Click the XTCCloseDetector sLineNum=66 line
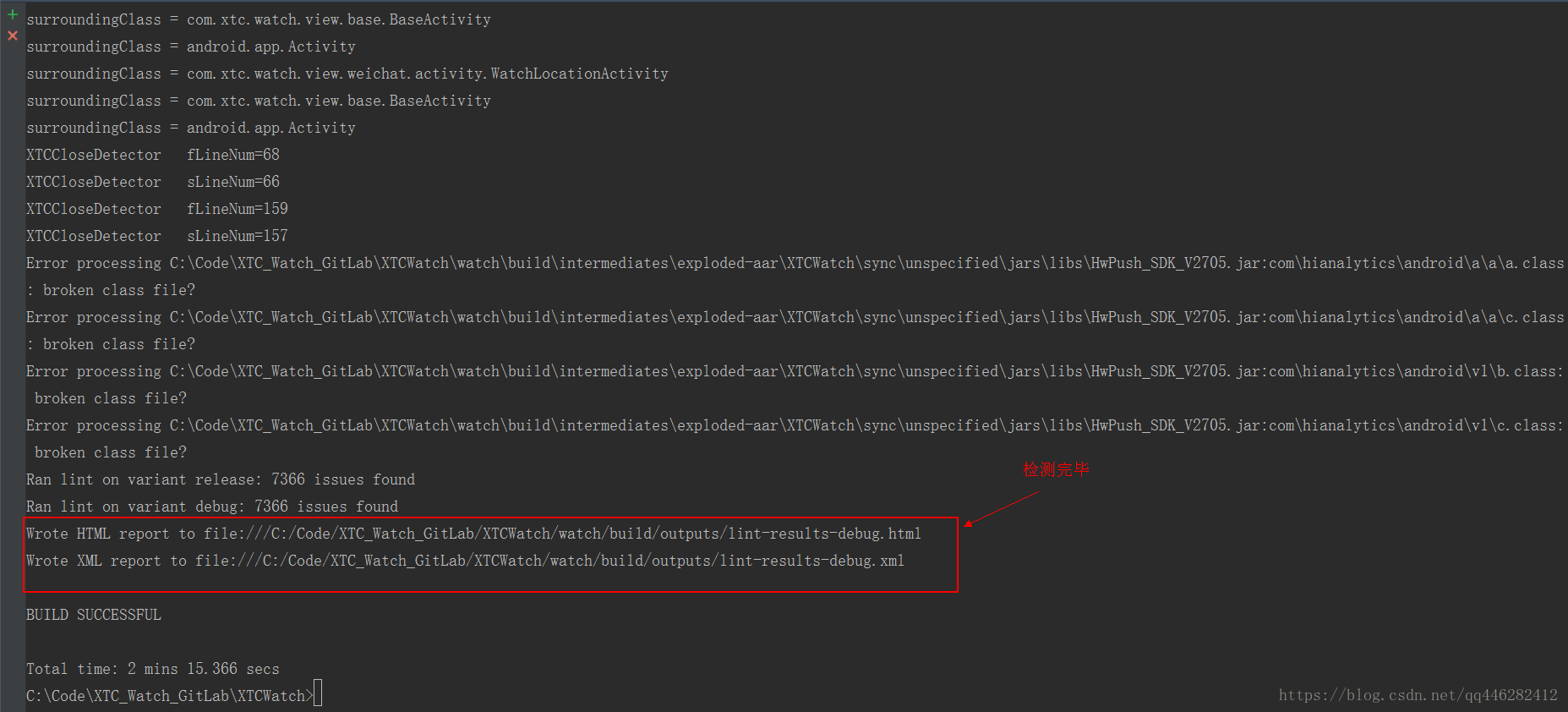The image size is (1568, 712). tap(152, 182)
